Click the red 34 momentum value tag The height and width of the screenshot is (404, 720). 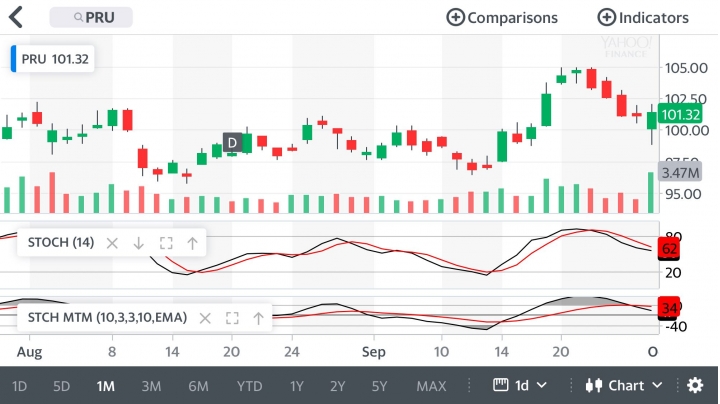point(669,308)
